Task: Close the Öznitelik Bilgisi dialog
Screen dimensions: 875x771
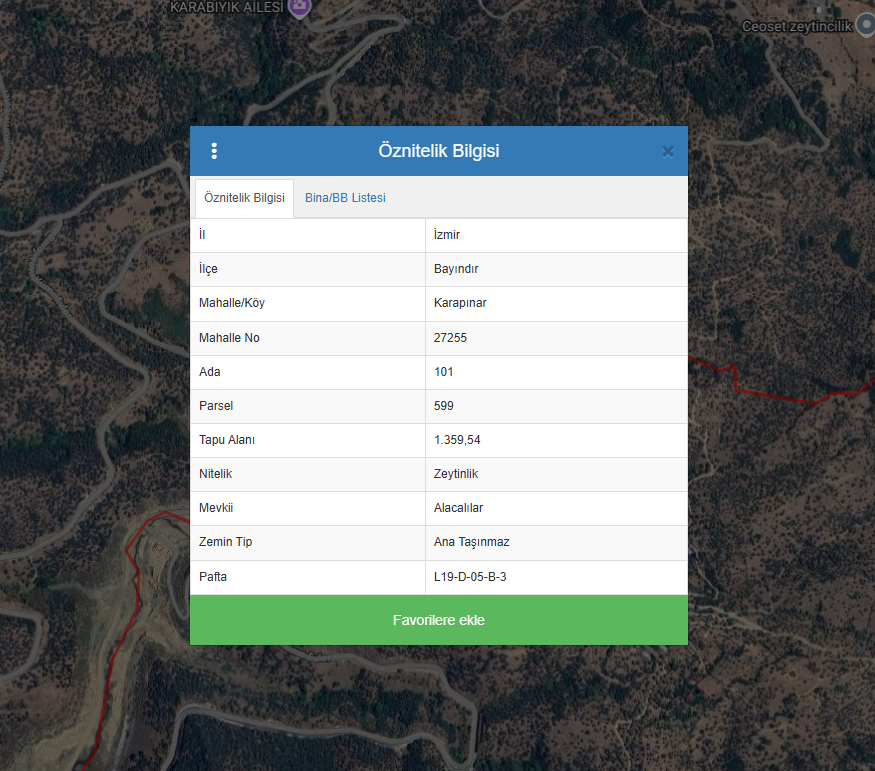Action: click(668, 152)
